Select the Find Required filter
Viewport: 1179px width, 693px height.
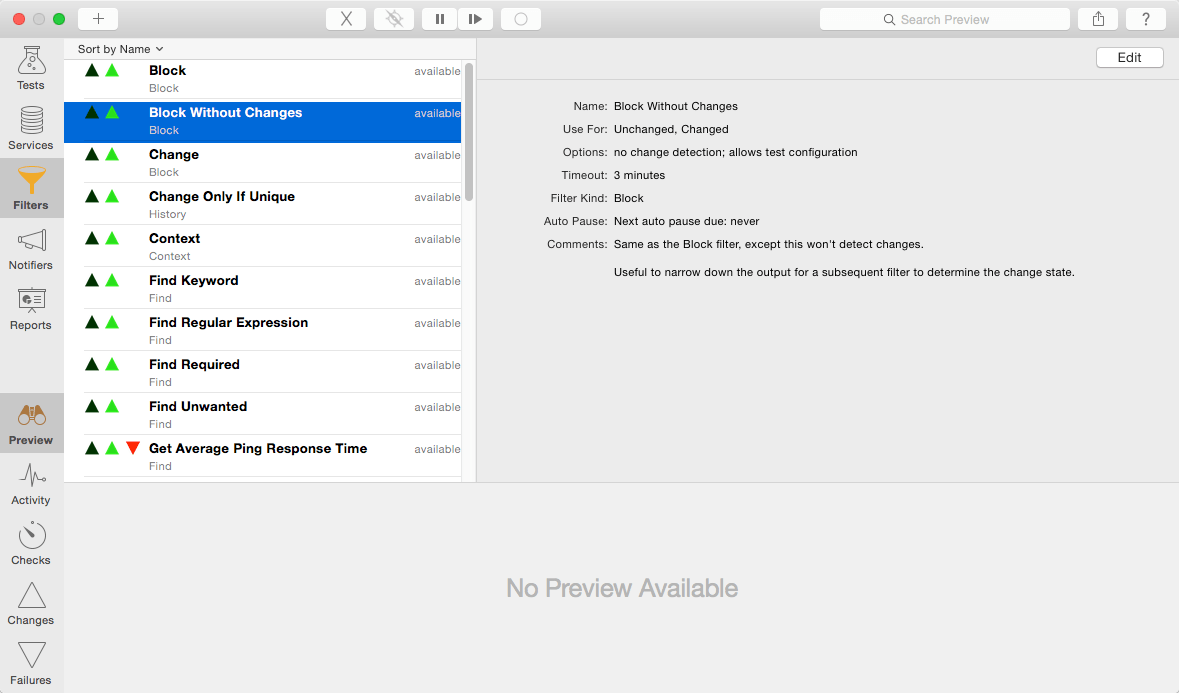coord(262,374)
